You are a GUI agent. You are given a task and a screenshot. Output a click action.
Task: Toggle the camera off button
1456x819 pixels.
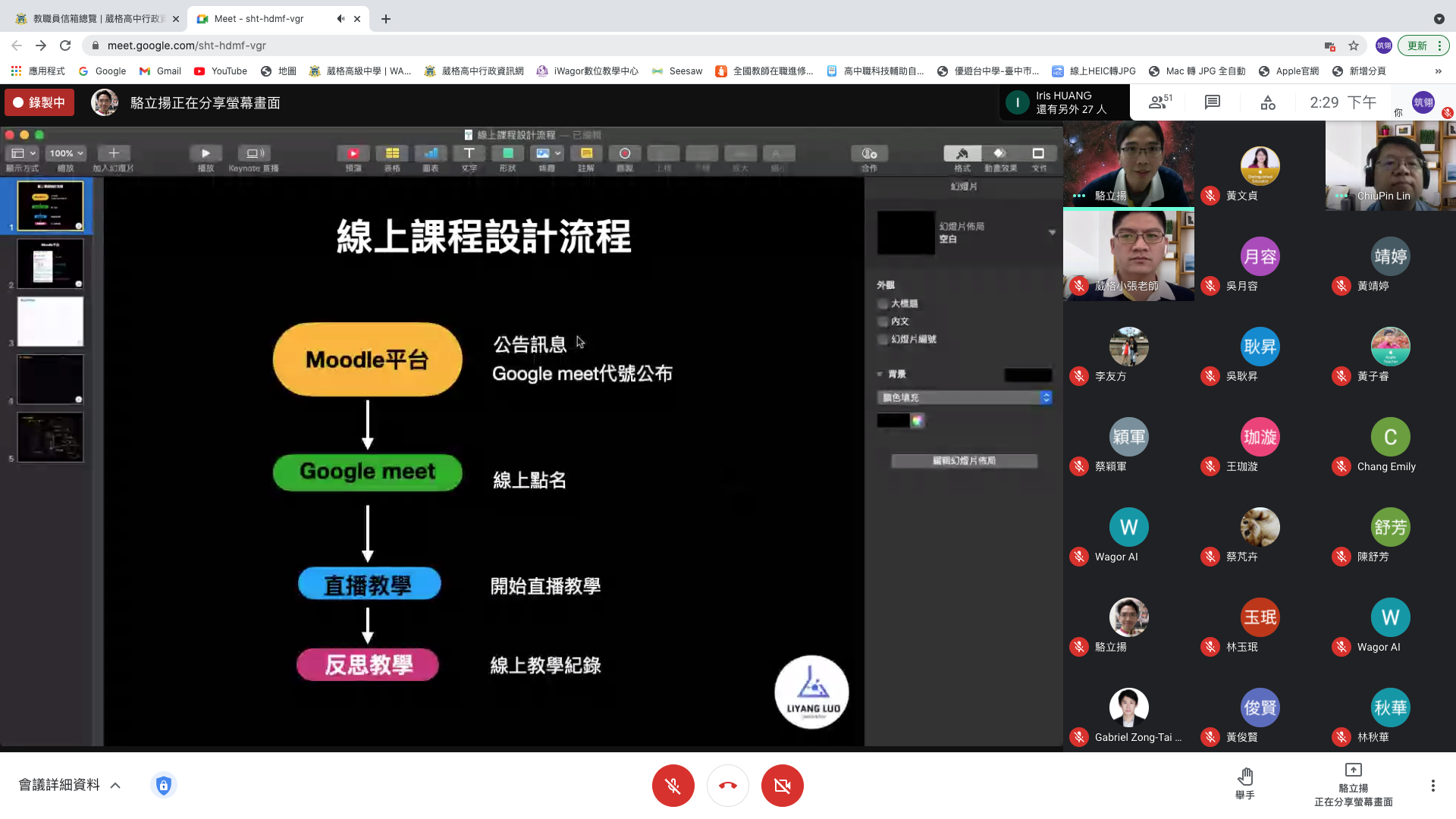[x=782, y=786]
